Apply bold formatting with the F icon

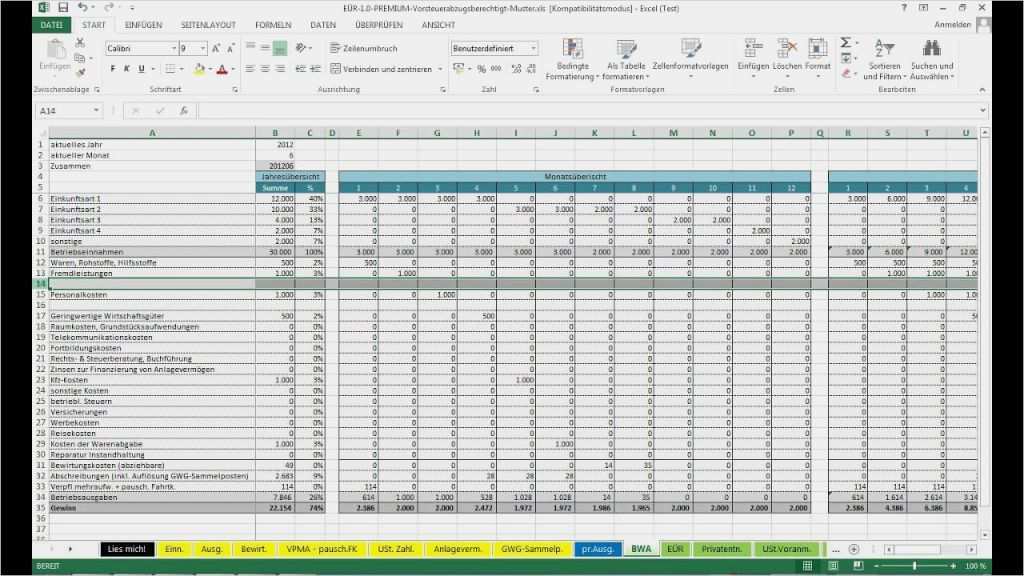(x=113, y=69)
